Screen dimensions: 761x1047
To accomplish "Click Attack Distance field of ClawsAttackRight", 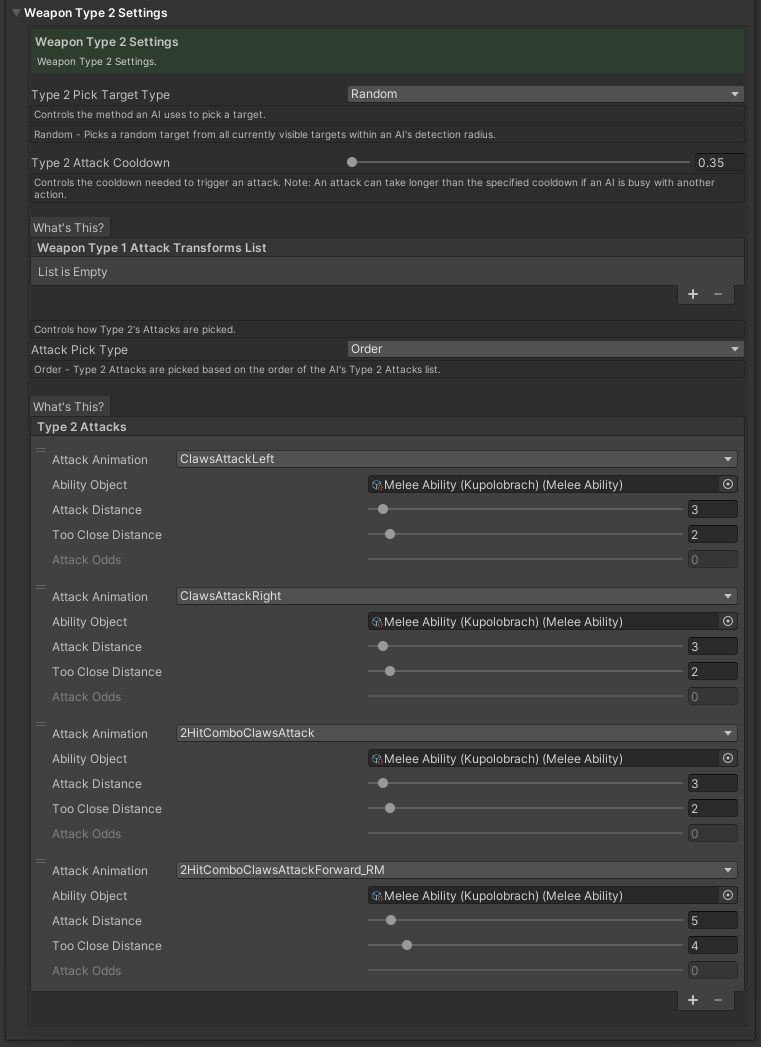I will (712, 646).
